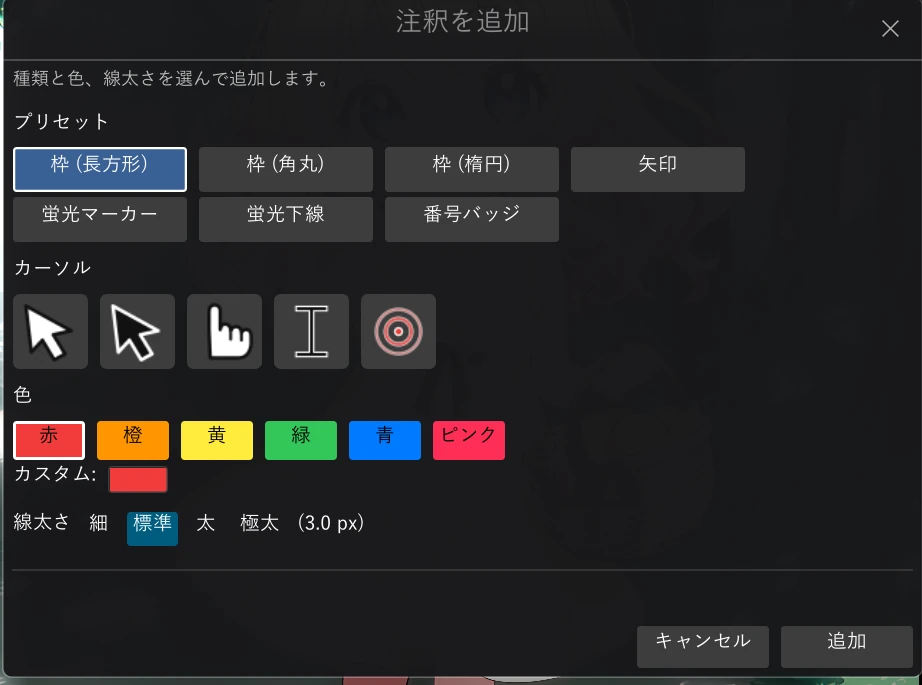The height and width of the screenshot is (685, 922).
Task: Choose the 蛍光下線 preset
Action: [x=286, y=219]
